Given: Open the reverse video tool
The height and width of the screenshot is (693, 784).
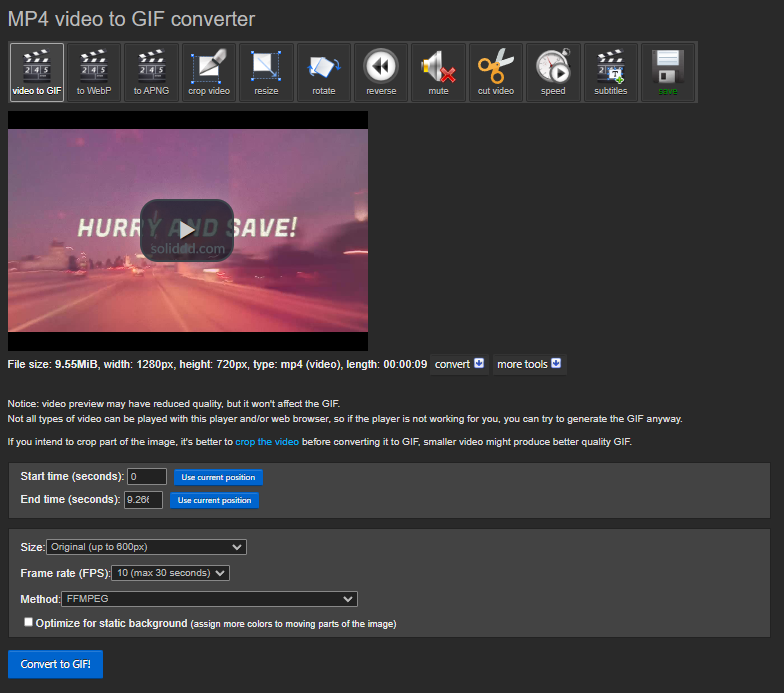Looking at the screenshot, I should [x=380, y=72].
